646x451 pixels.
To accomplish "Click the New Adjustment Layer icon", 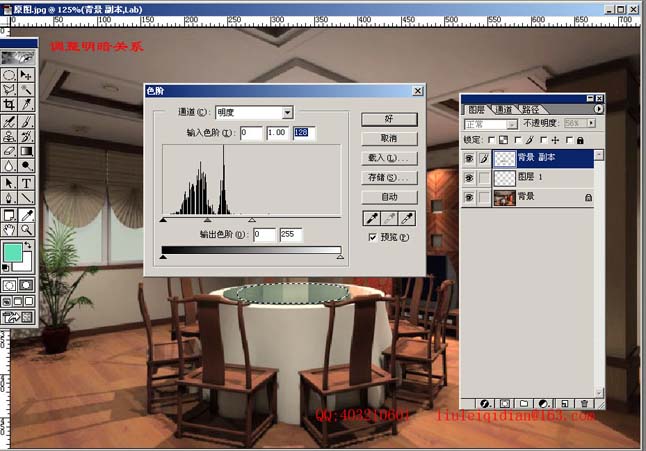I will [x=543, y=404].
